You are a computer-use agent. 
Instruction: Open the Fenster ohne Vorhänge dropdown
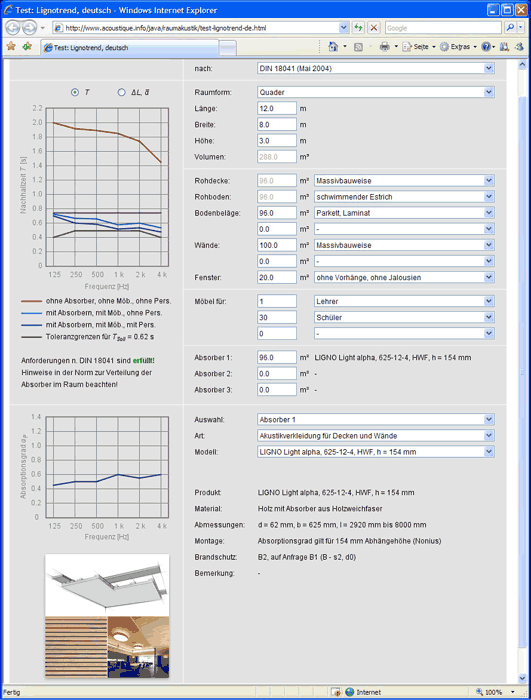[404, 277]
